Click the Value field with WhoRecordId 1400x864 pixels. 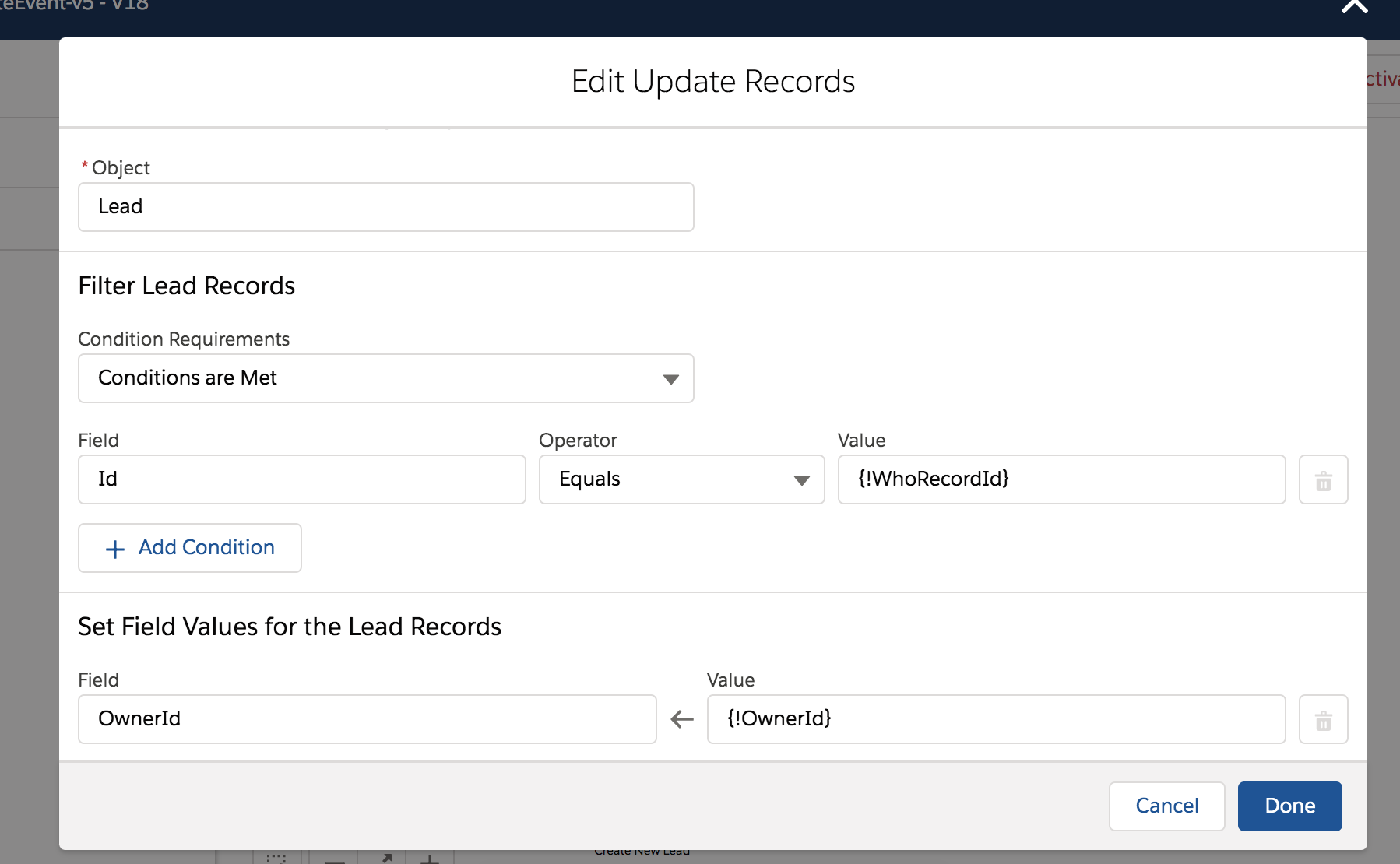[1061, 479]
